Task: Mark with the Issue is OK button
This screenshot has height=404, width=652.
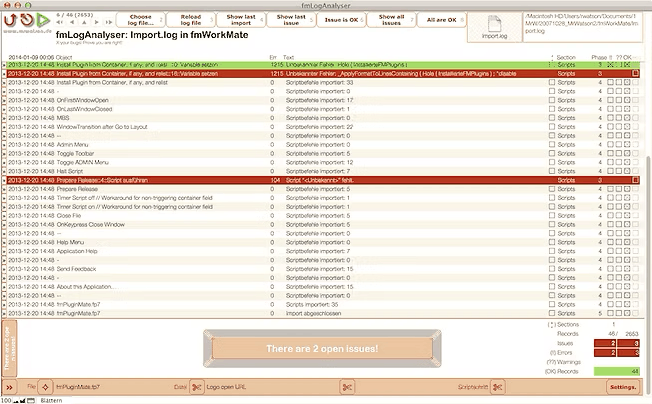Action: pos(341,20)
